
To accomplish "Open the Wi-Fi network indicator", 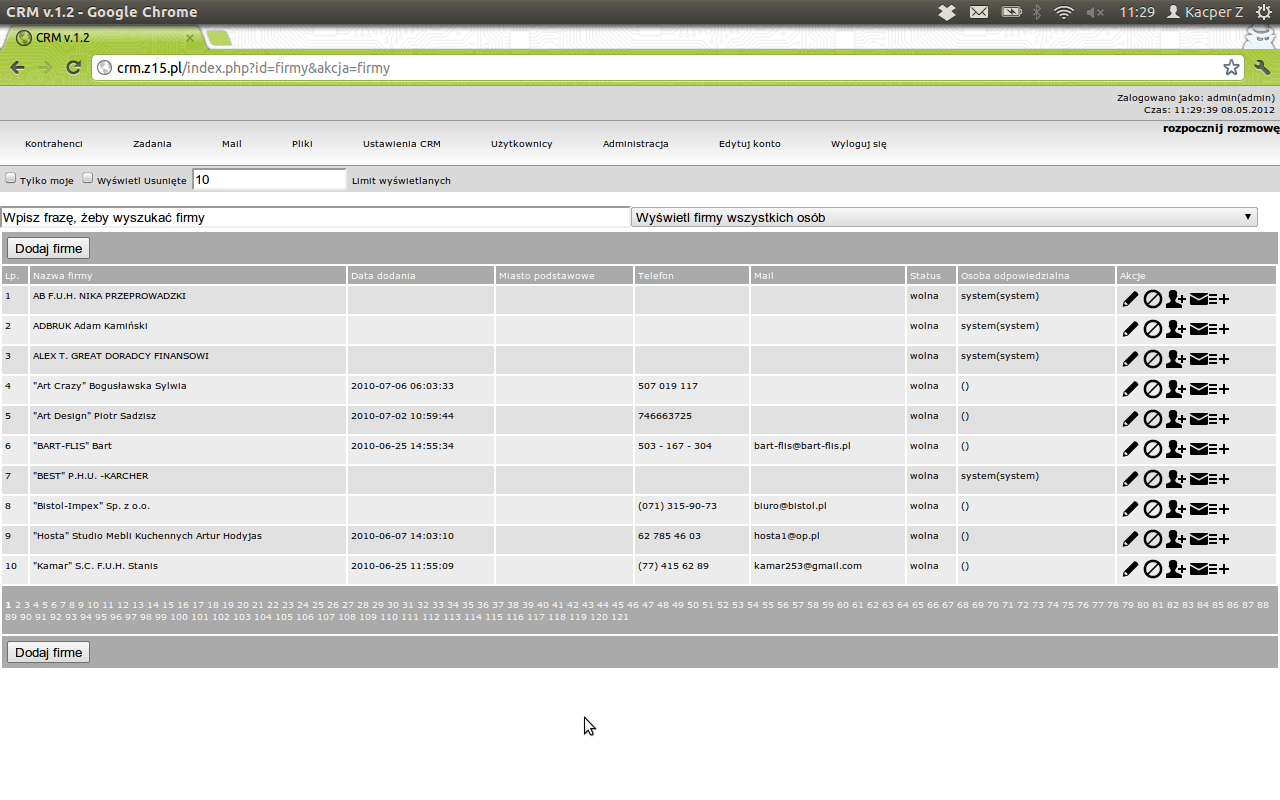I will [1064, 12].
